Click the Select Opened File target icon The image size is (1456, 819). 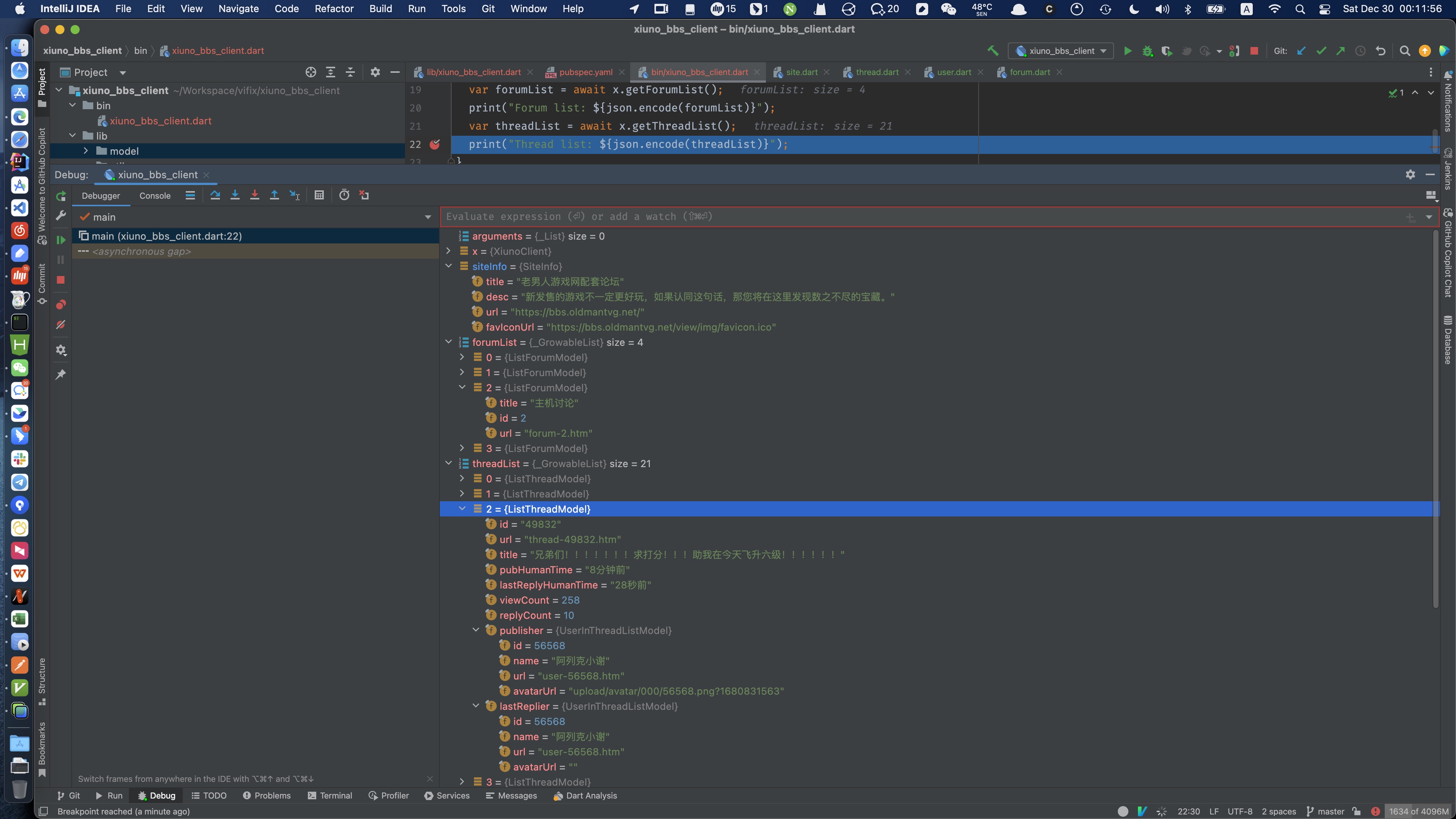[311, 72]
